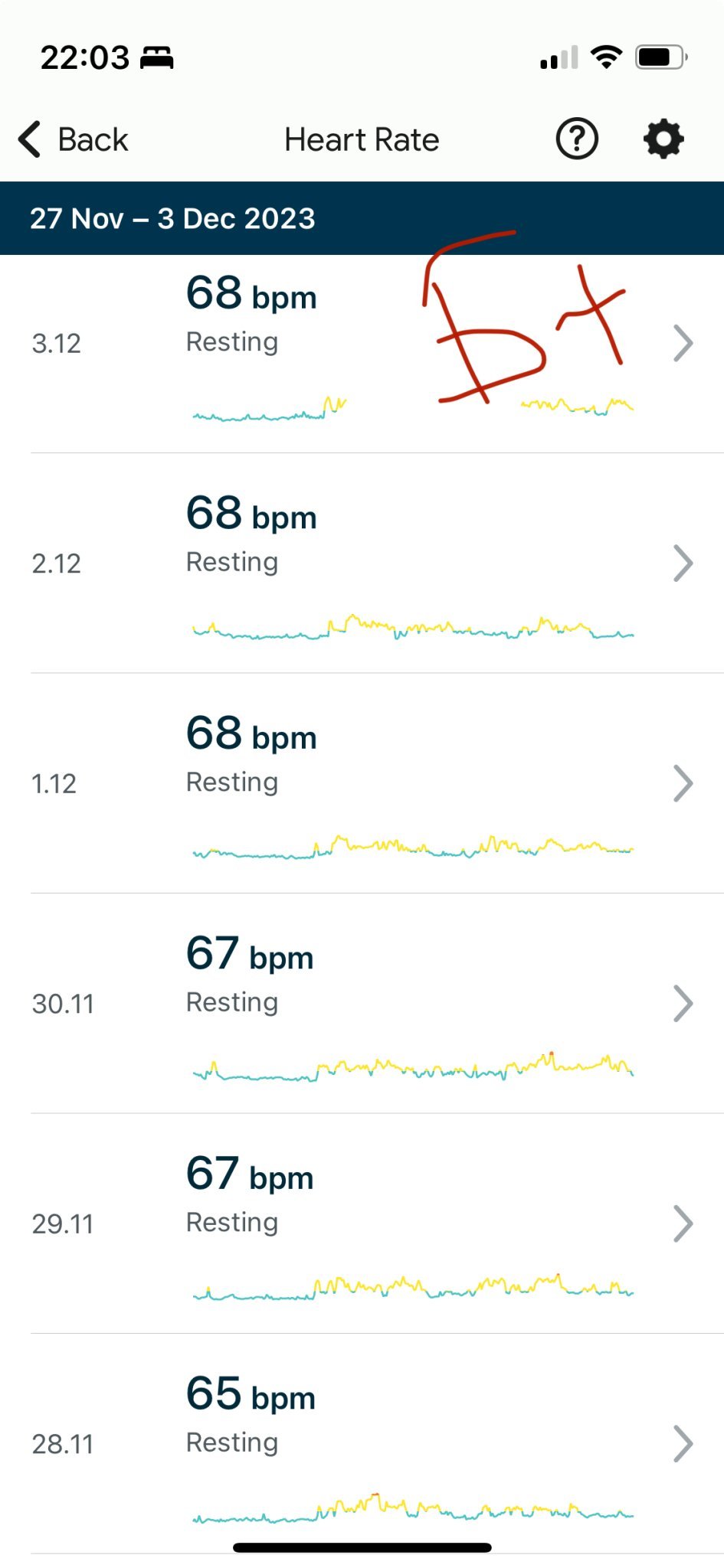Open details chevron for 29.11
724x1568 pixels.
coord(683,1223)
